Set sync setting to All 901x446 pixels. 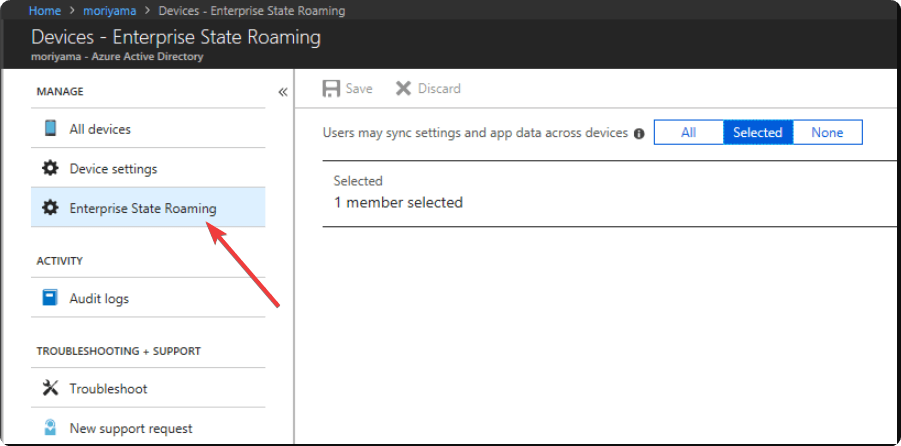688,132
